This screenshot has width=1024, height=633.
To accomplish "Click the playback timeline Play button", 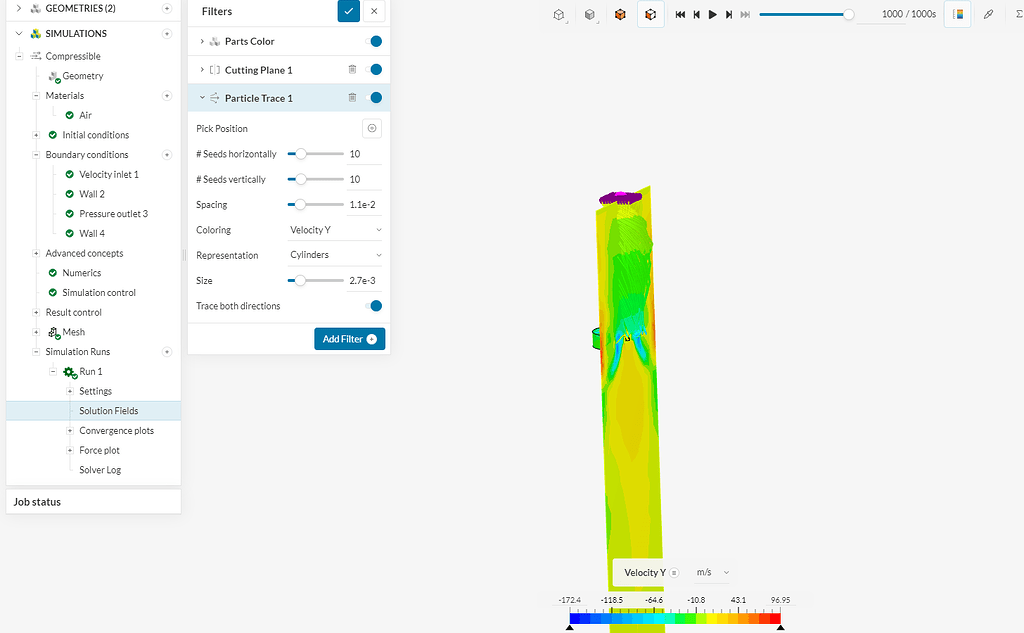I will (x=712, y=15).
